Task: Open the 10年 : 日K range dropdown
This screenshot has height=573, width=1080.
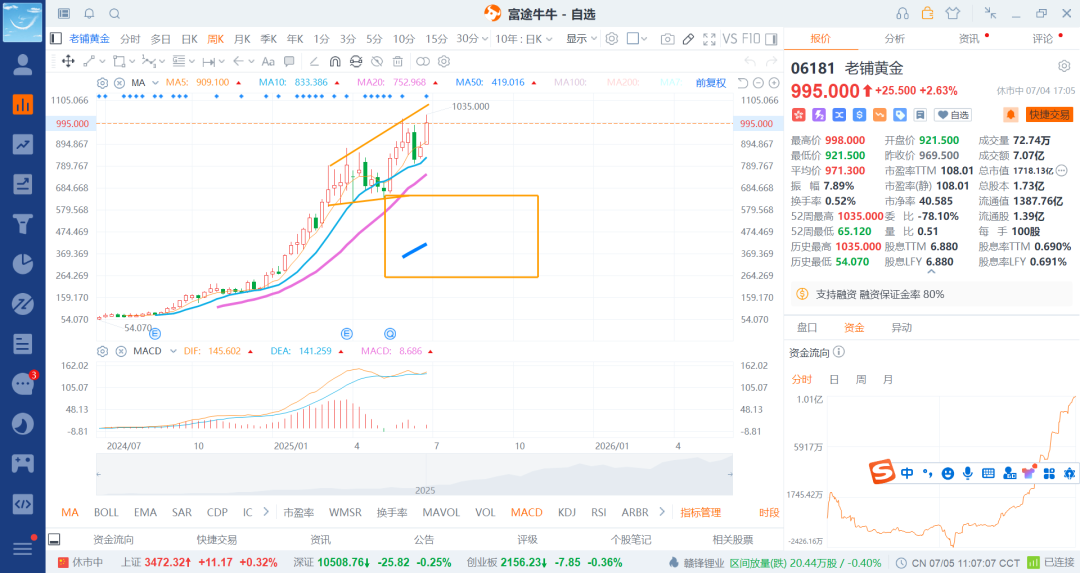Action: click(x=523, y=39)
